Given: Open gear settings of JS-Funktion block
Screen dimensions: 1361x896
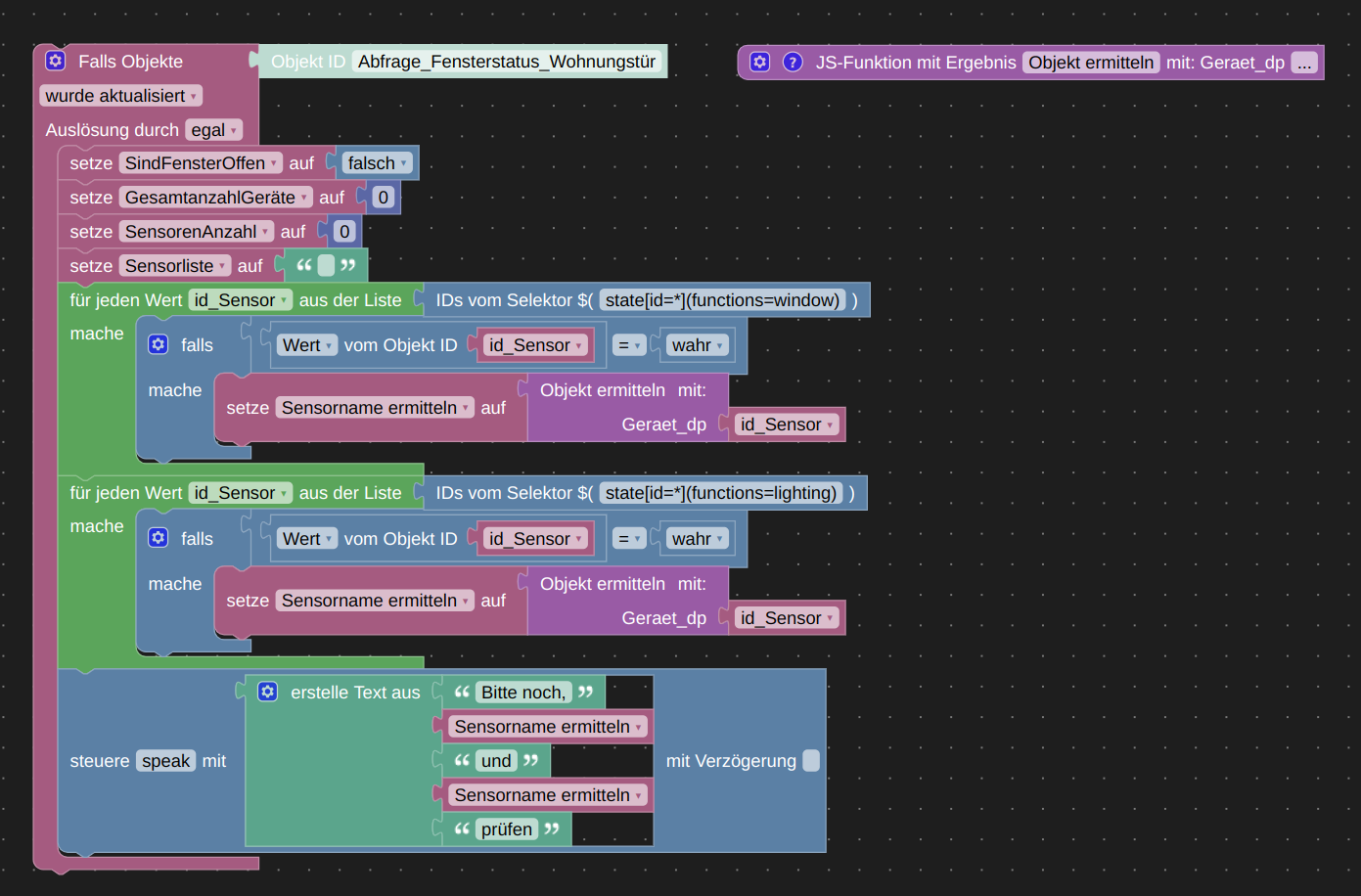Looking at the screenshot, I should click(x=759, y=62).
